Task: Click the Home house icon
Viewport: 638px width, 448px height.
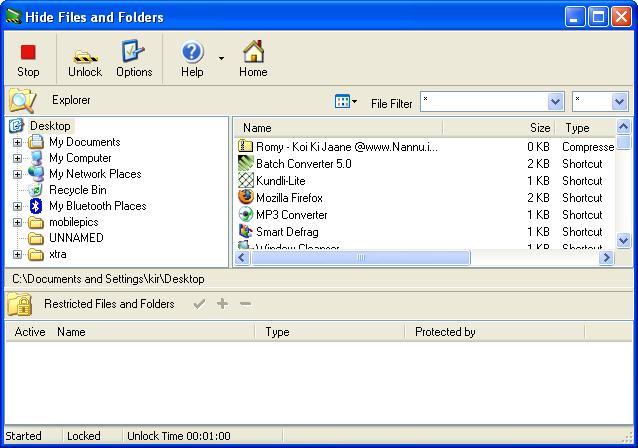Action: [253, 51]
